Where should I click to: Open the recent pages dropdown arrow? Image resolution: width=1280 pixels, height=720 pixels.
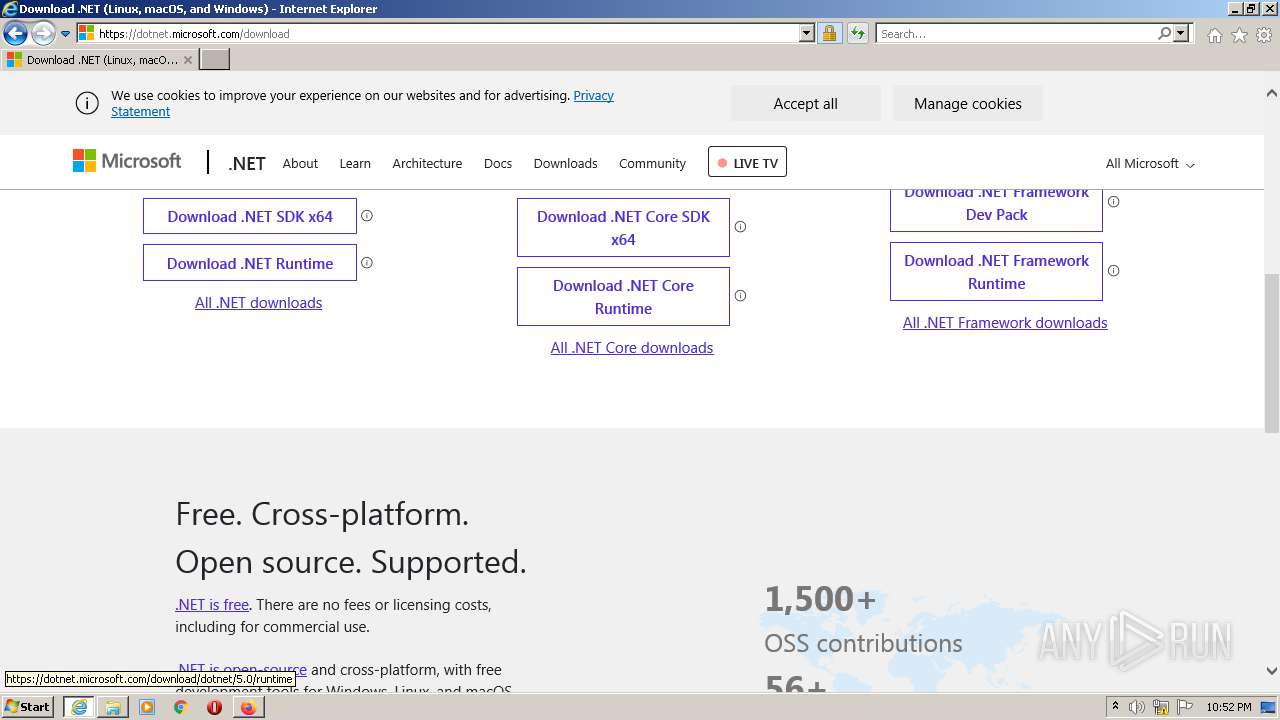click(x=65, y=34)
